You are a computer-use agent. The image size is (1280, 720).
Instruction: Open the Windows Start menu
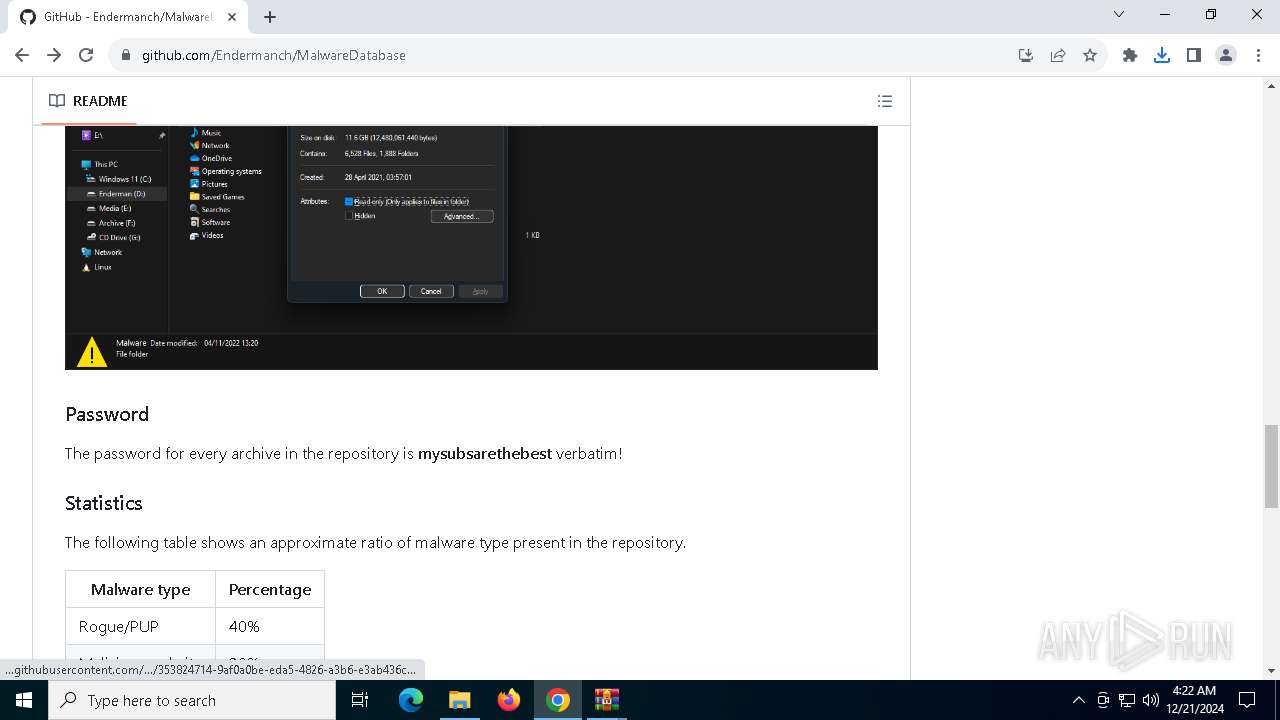24,700
